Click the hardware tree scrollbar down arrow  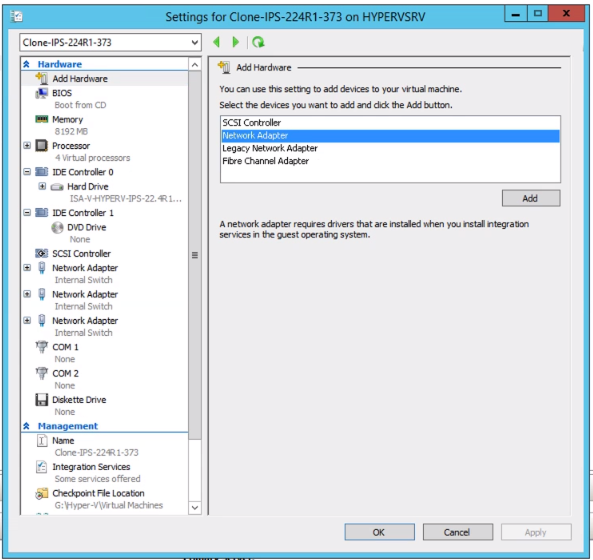point(195,507)
